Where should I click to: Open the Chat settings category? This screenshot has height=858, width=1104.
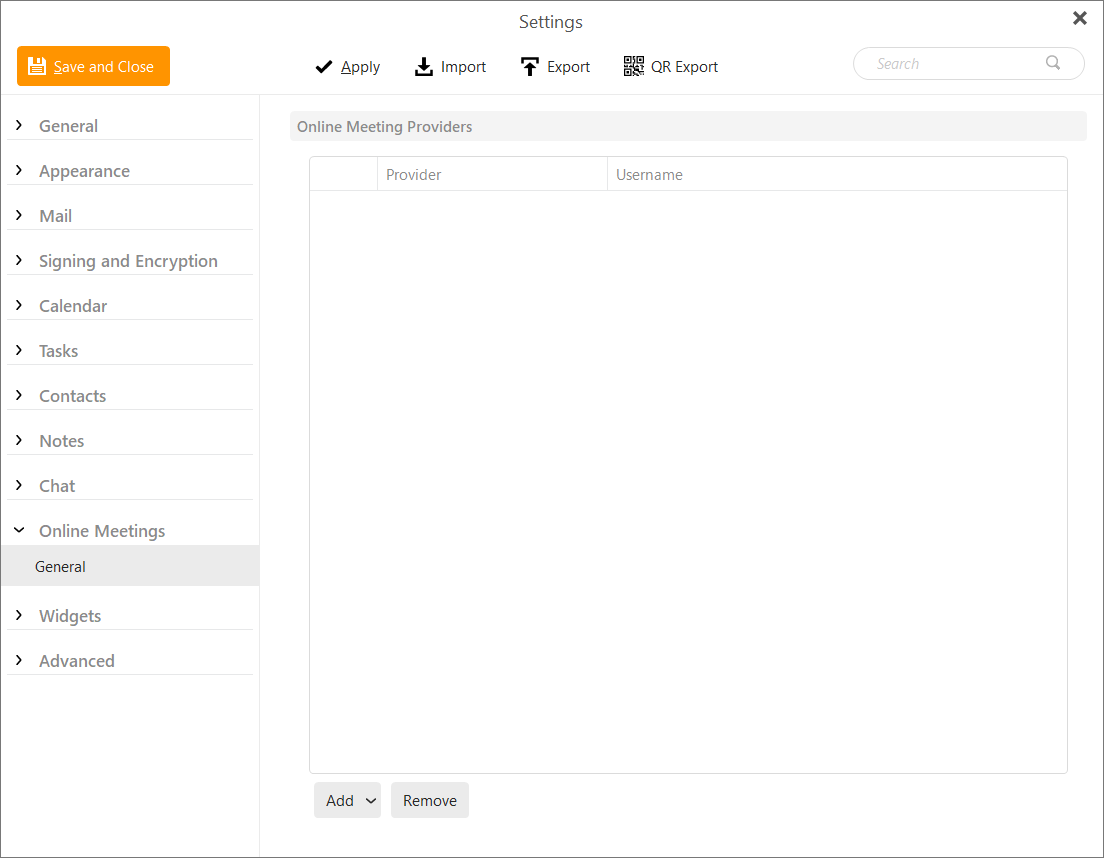click(x=57, y=485)
